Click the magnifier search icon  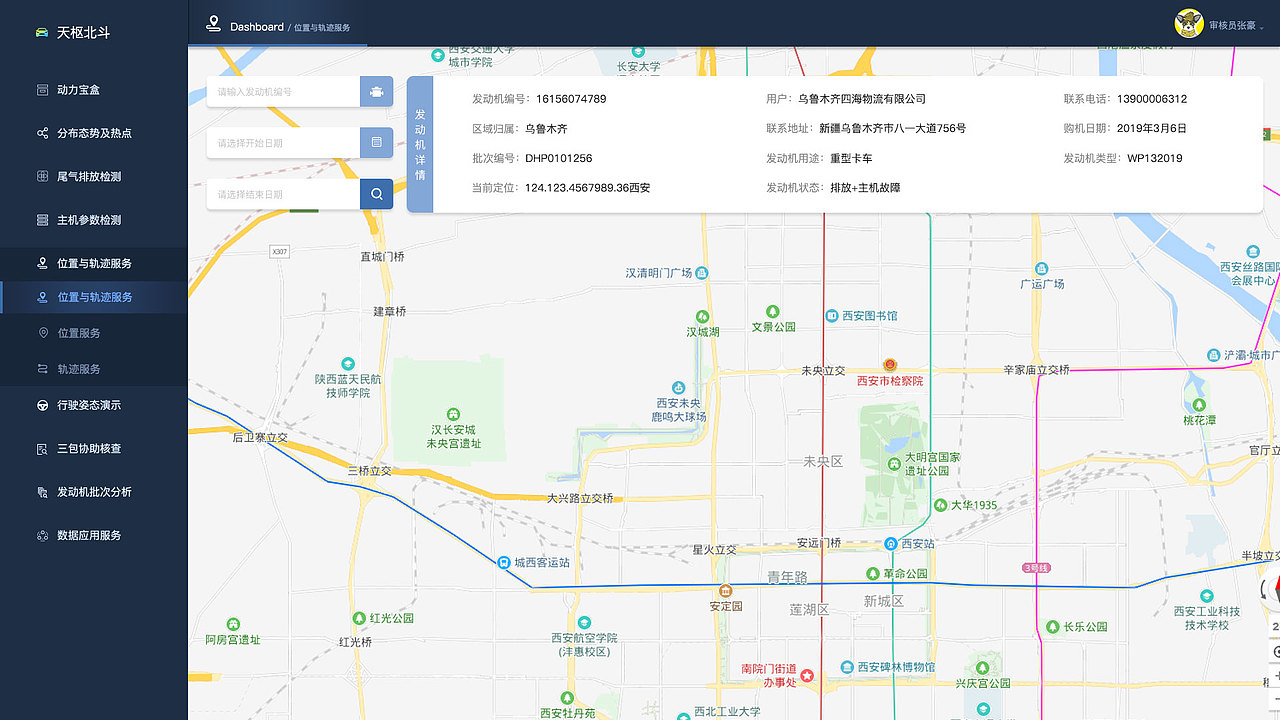[376, 193]
